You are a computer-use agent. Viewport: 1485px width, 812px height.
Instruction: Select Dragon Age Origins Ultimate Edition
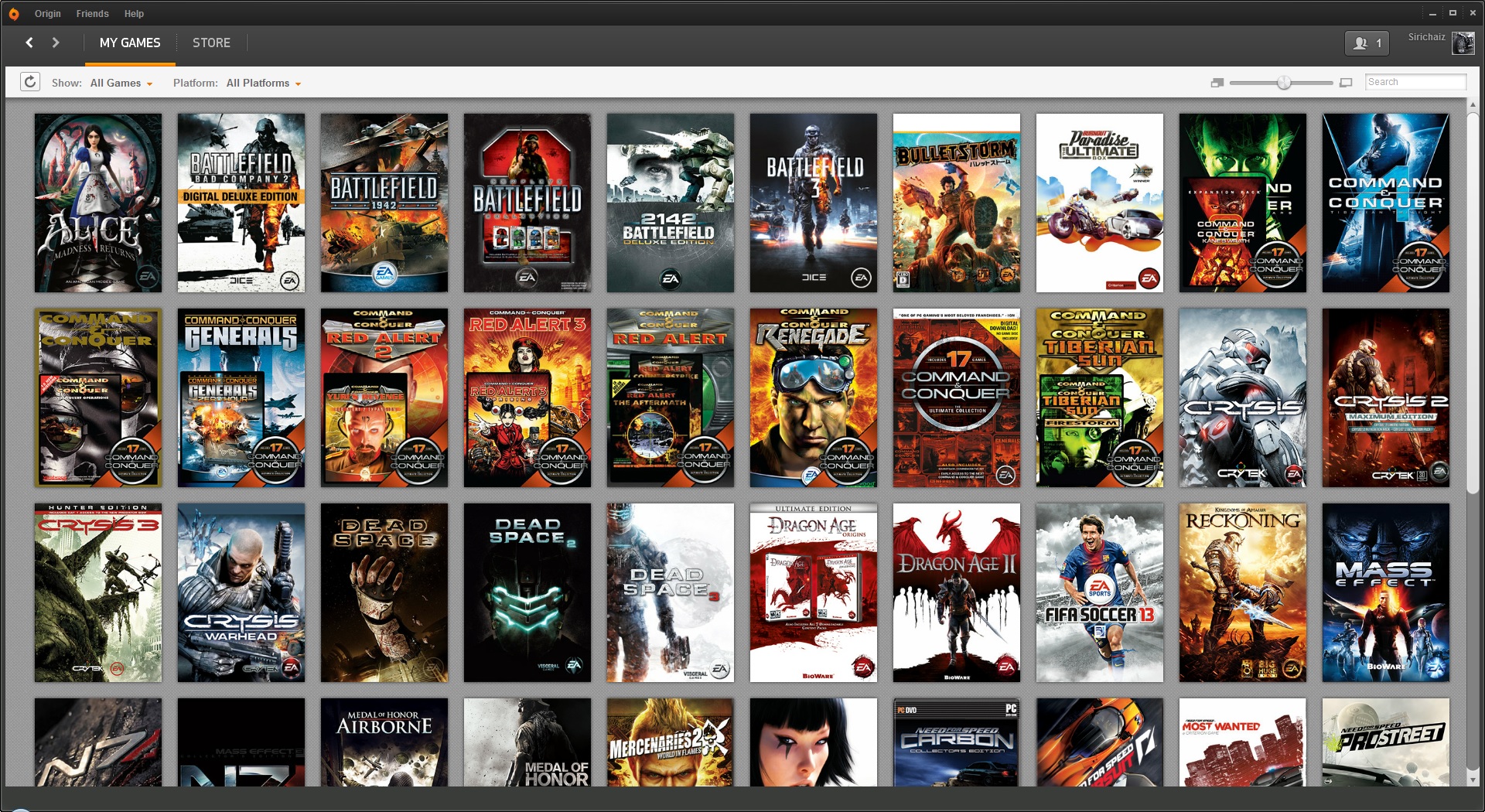[x=814, y=592]
